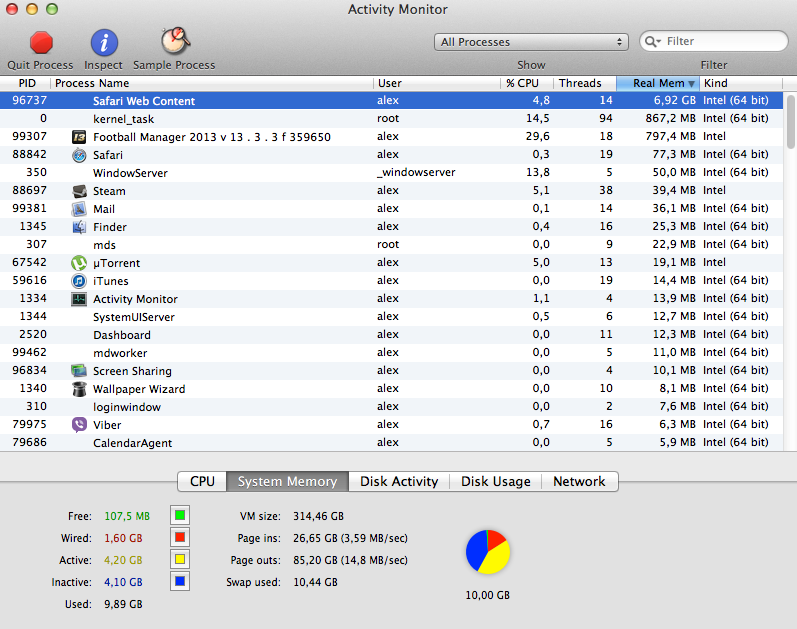The height and width of the screenshot is (629, 797).
Task: Click the Wallpaper Wizard hat icon
Action: [79, 389]
